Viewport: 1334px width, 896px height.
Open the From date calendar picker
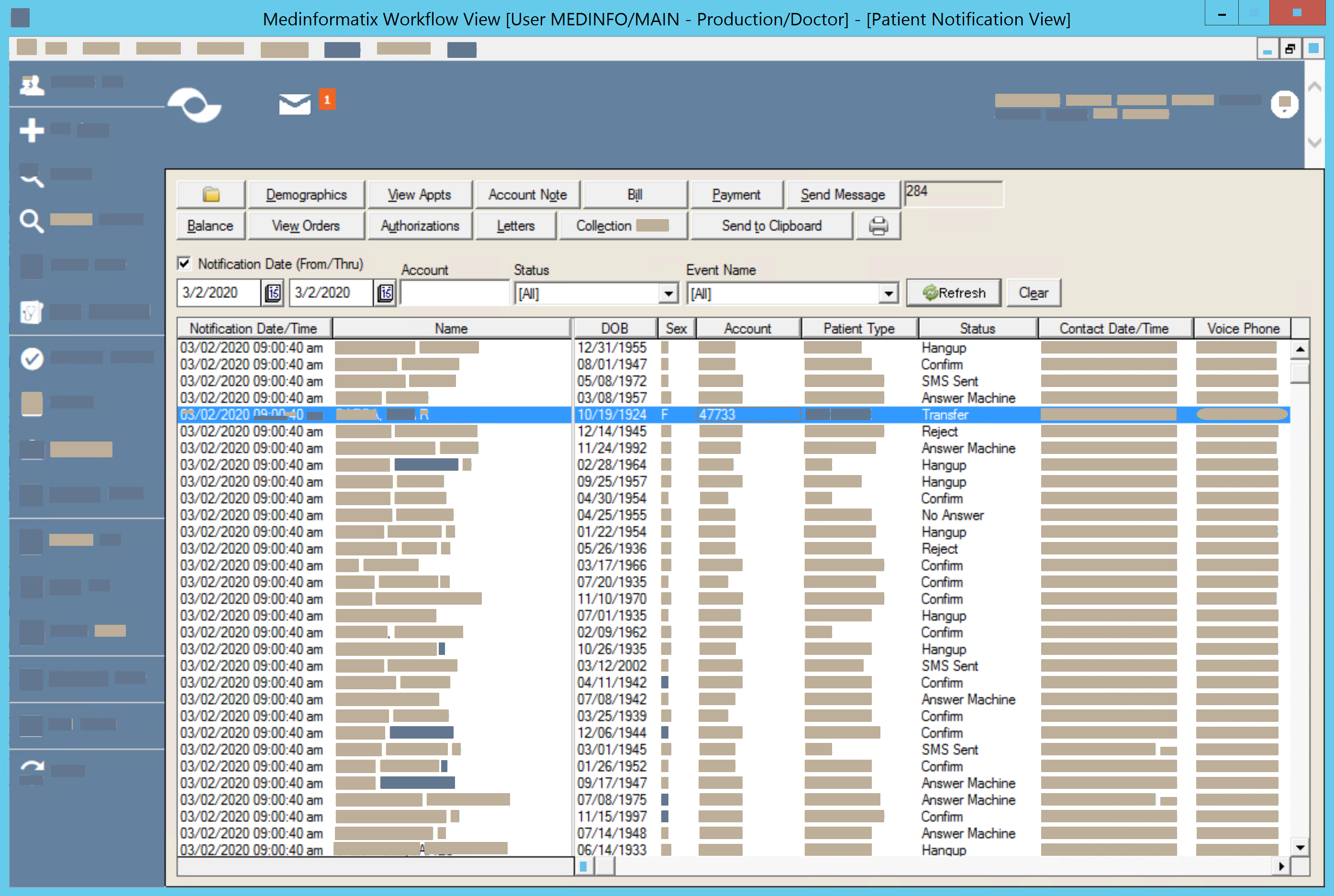[273, 293]
